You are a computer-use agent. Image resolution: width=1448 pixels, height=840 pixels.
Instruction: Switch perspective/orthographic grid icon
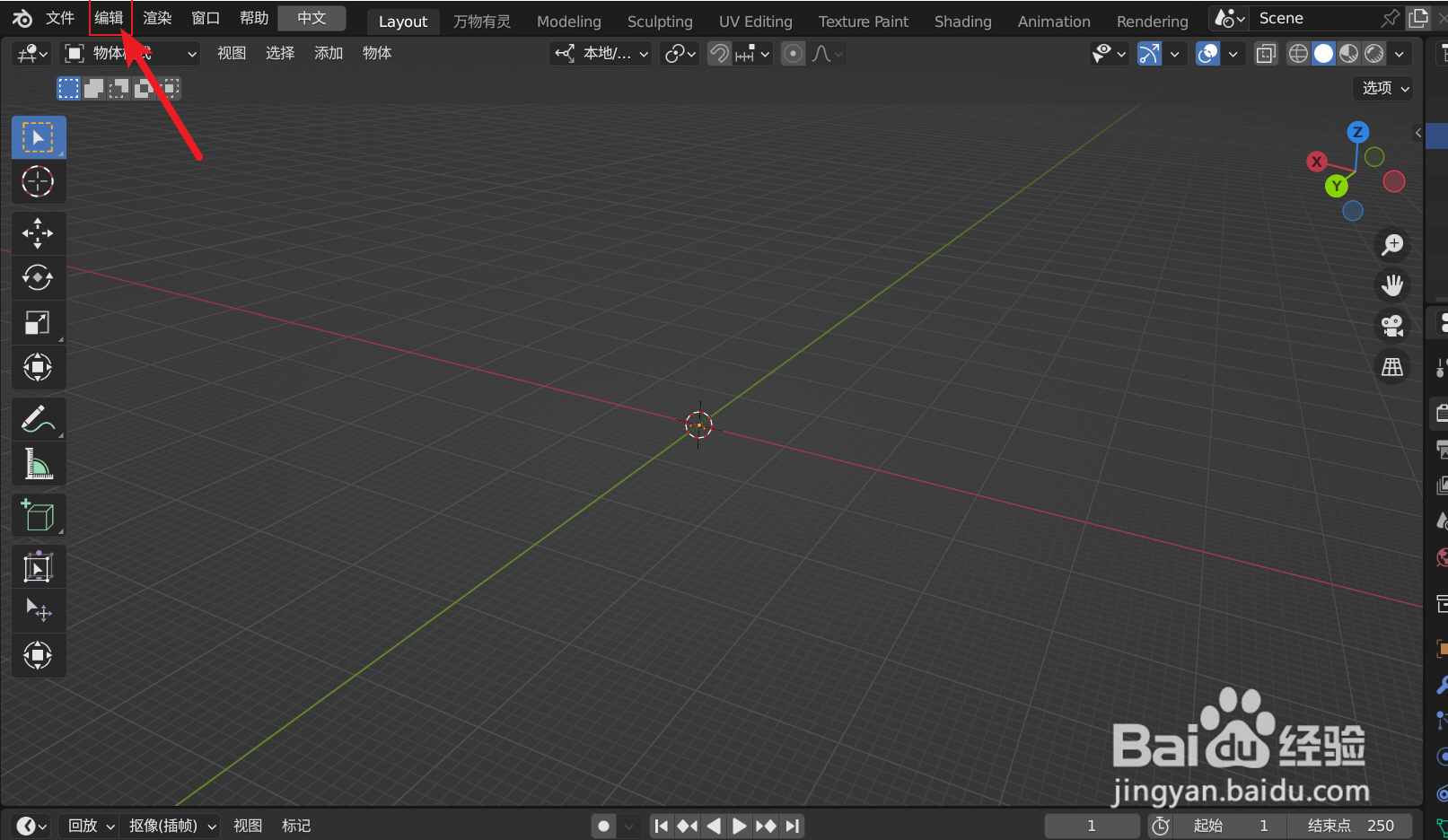click(1392, 367)
